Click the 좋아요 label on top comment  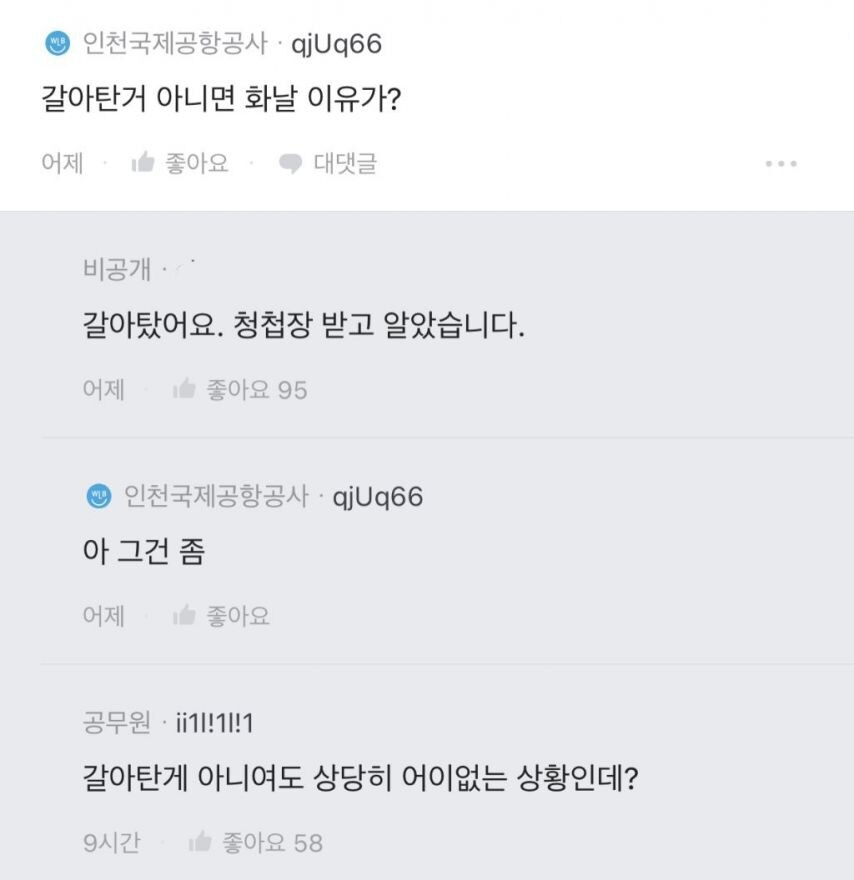tap(196, 163)
